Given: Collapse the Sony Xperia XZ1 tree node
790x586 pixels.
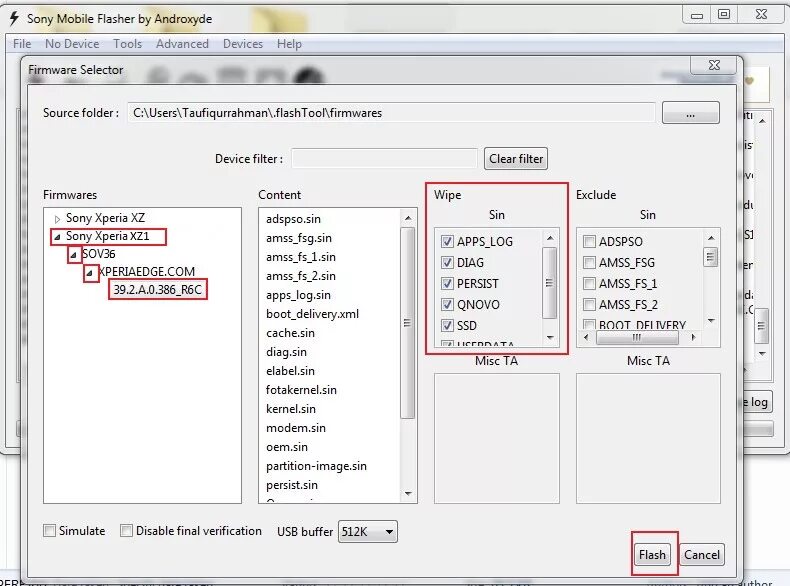Looking at the screenshot, I should [57, 236].
